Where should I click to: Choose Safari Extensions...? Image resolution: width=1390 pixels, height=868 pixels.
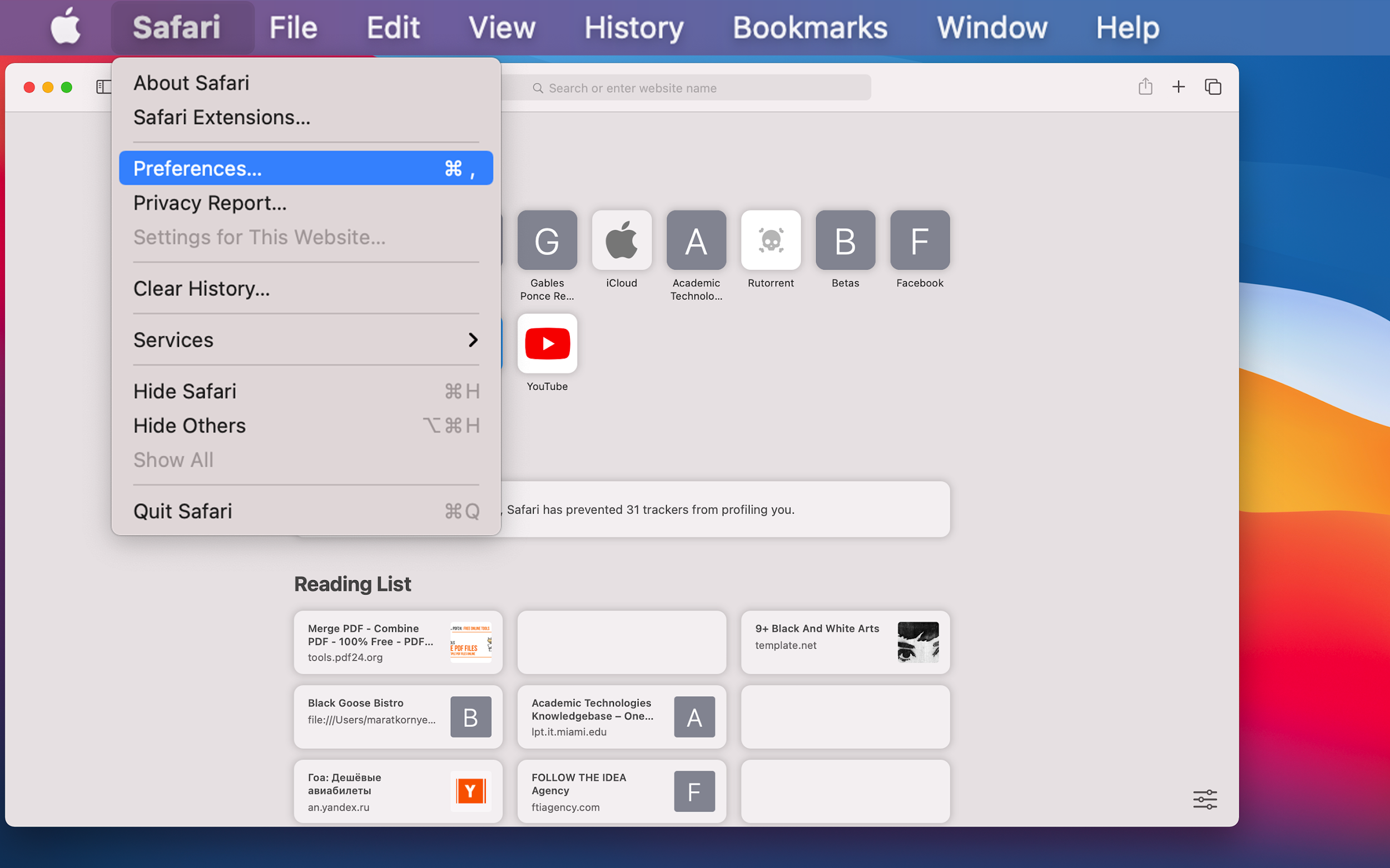coord(306,117)
